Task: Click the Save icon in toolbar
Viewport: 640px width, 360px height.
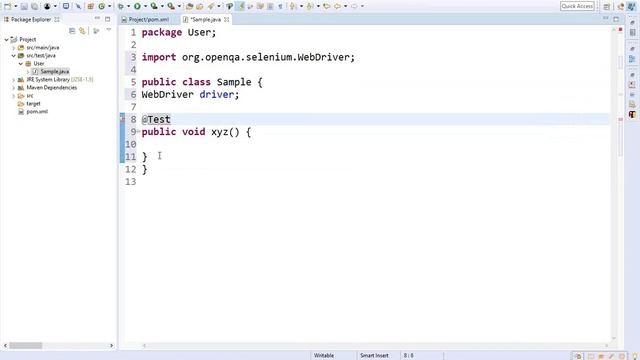Action: pos(24,6)
